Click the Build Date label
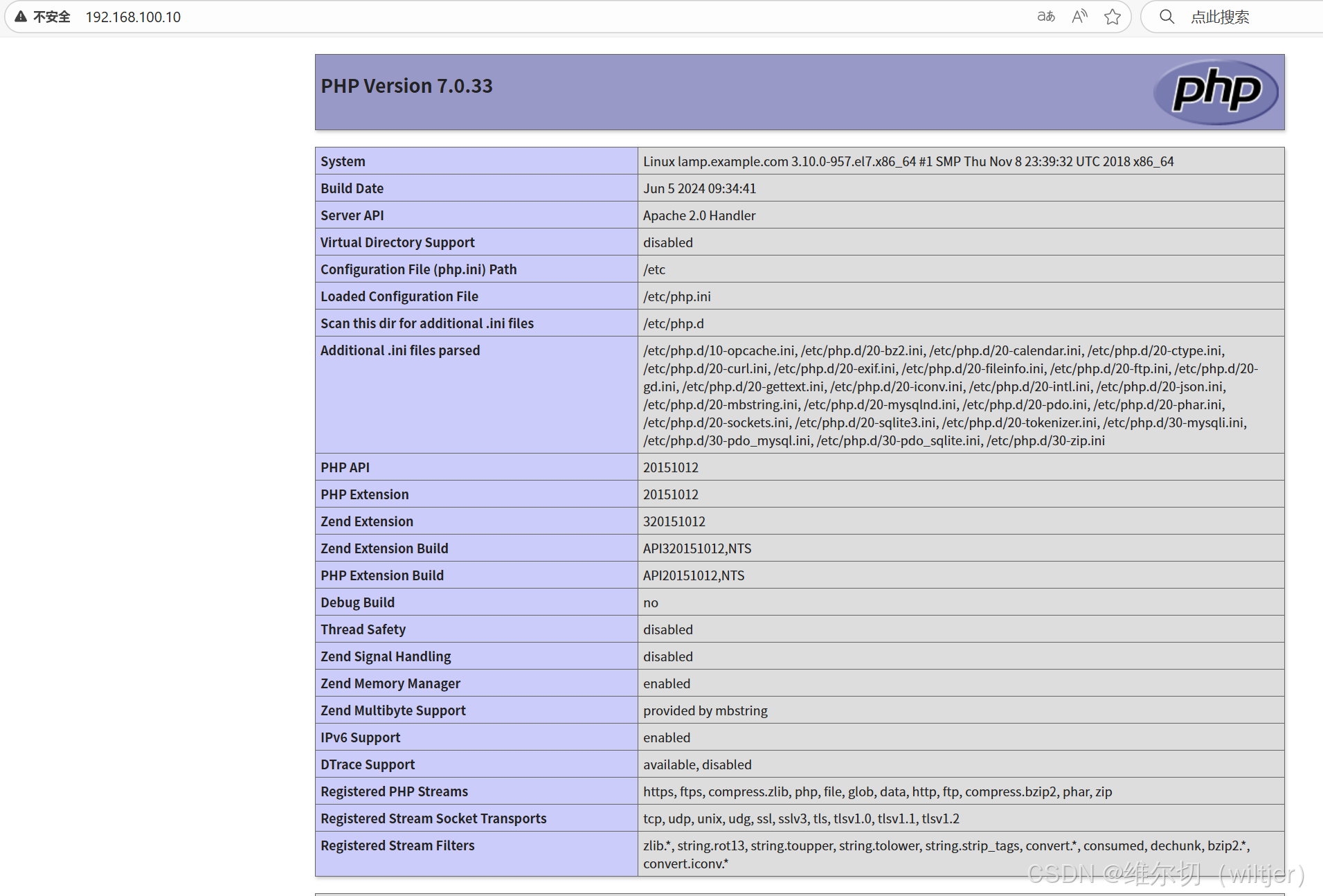The image size is (1323, 896). [352, 188]
